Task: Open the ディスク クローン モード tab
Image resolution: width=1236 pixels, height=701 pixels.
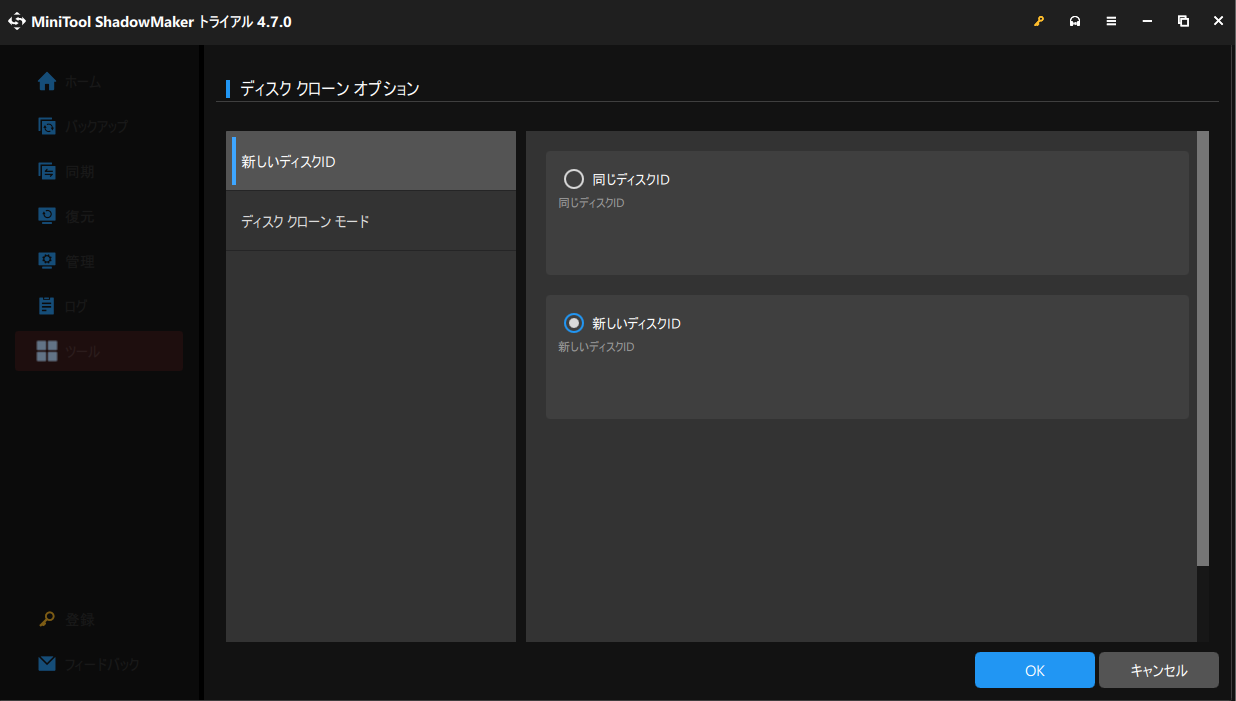Action: pyautogui.click(x=371, y=221)
